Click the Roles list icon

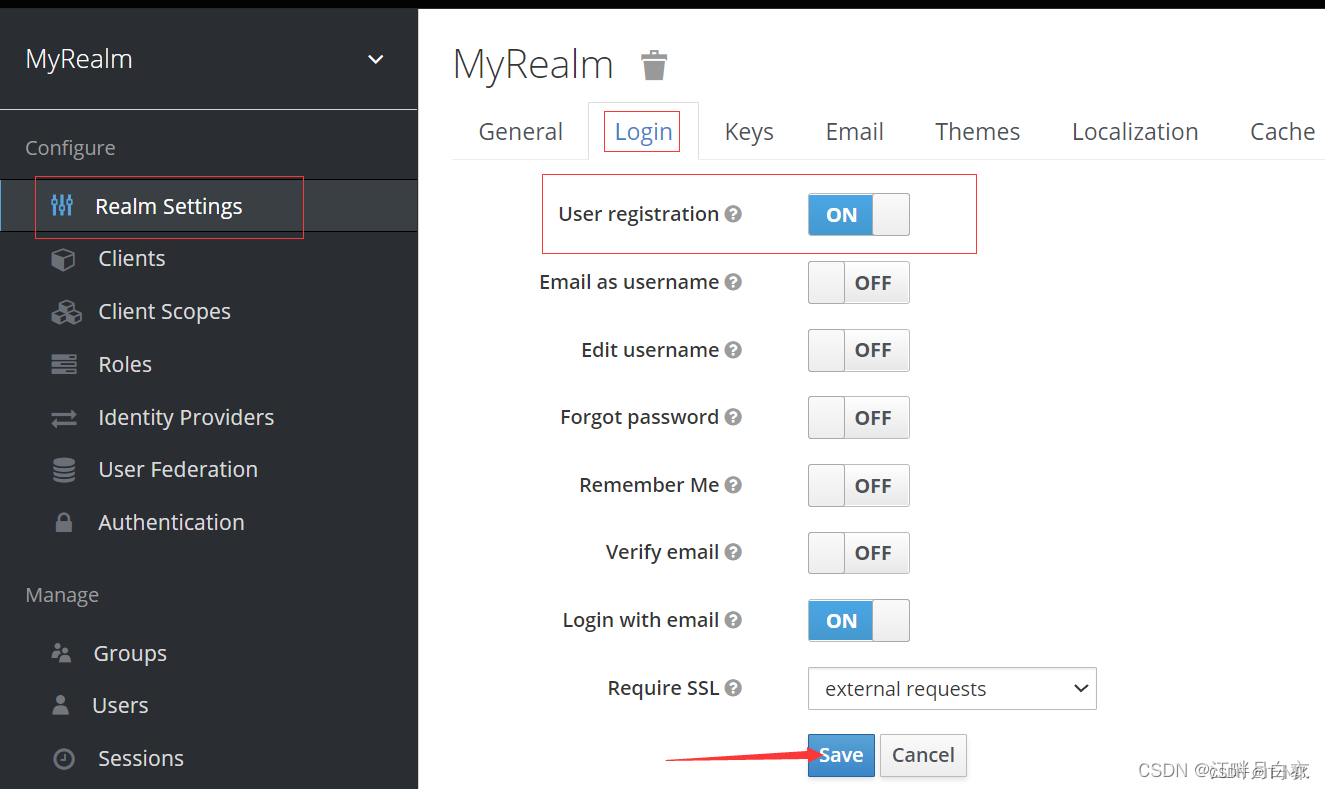(x=64, y=364)
